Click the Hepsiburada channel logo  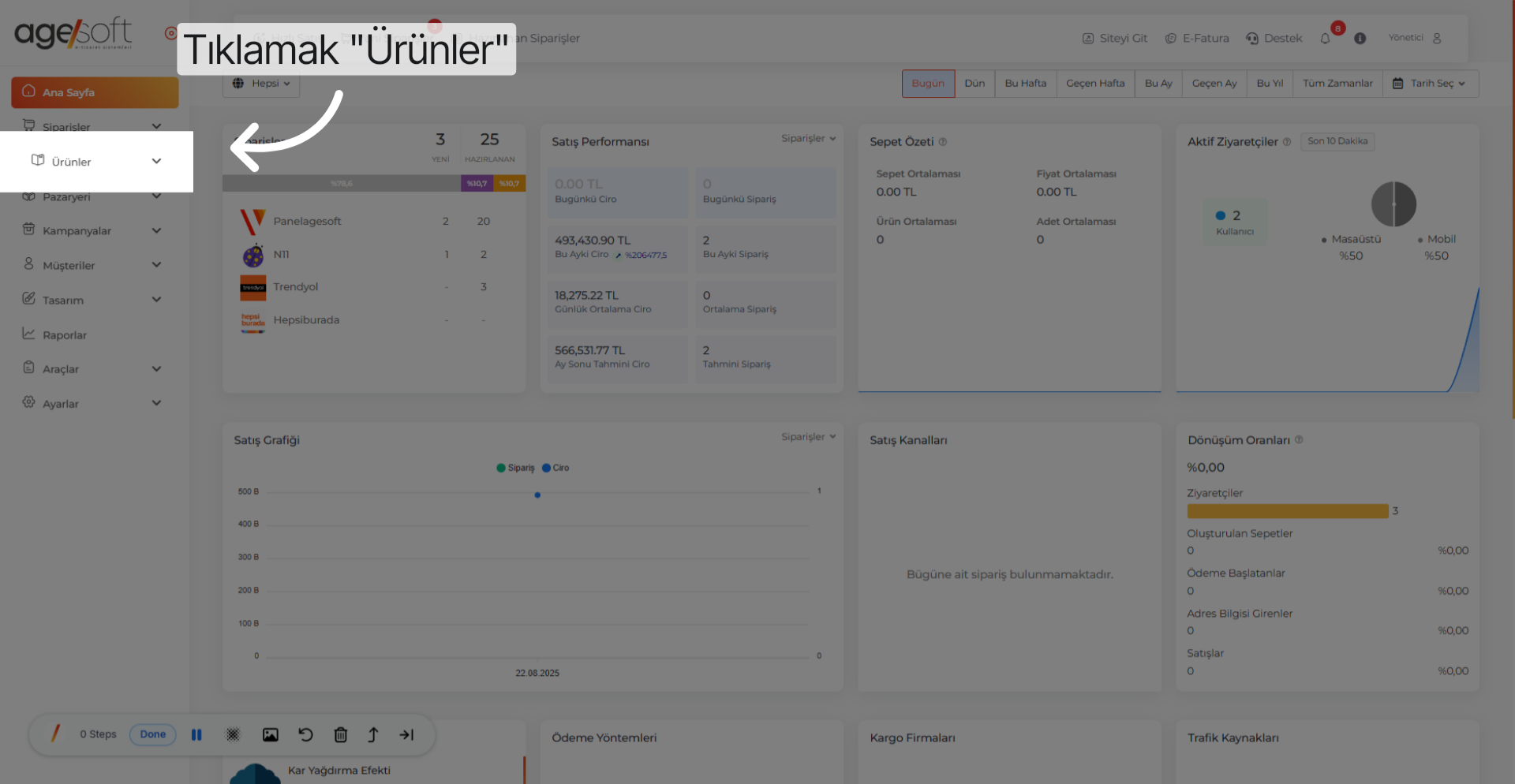pos(253,321)
